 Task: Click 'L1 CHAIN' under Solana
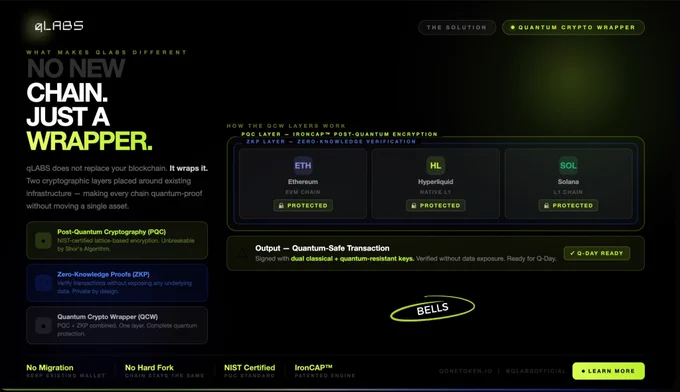568,192
